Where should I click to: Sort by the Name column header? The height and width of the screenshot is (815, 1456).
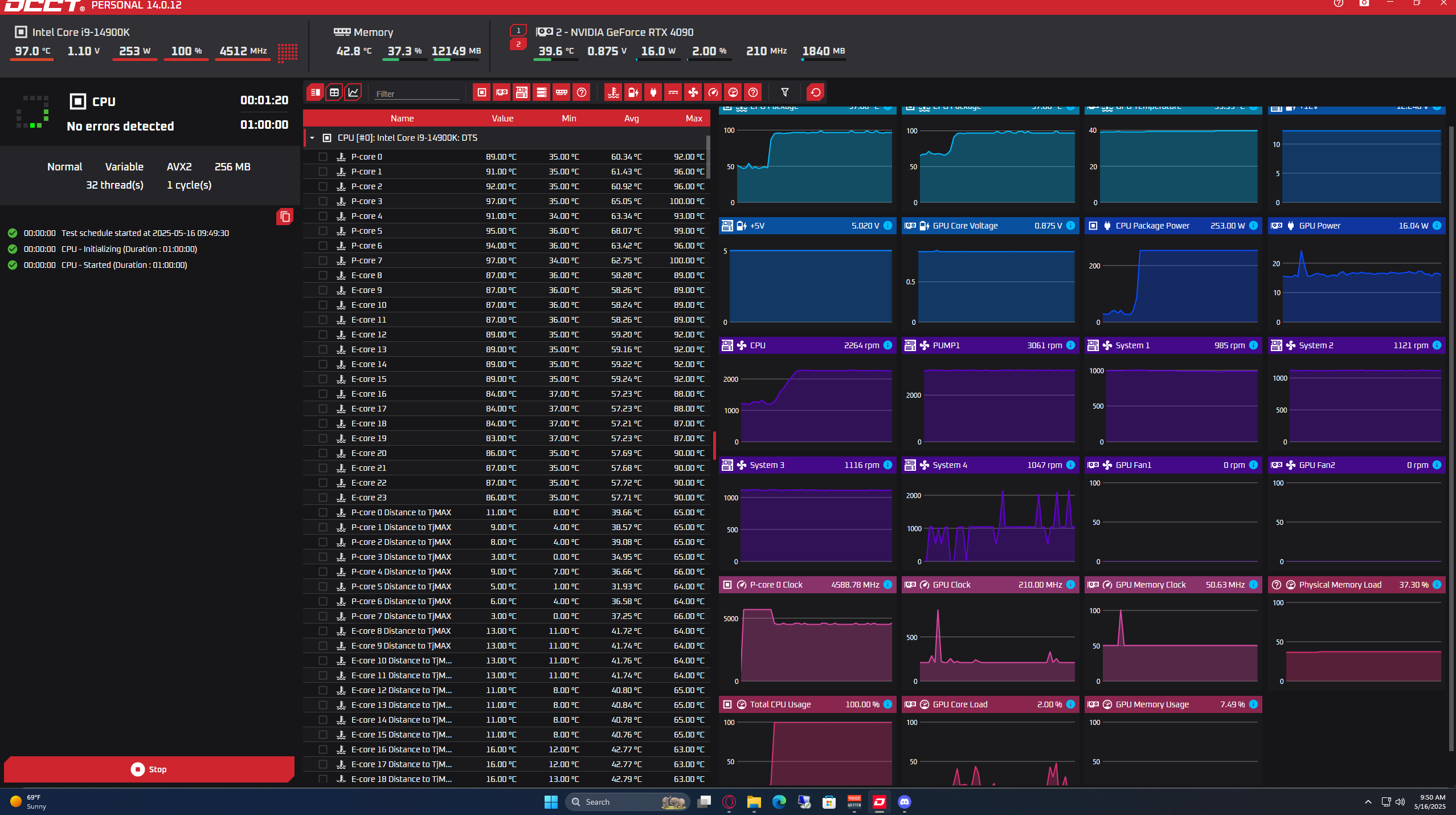point(402,119)
